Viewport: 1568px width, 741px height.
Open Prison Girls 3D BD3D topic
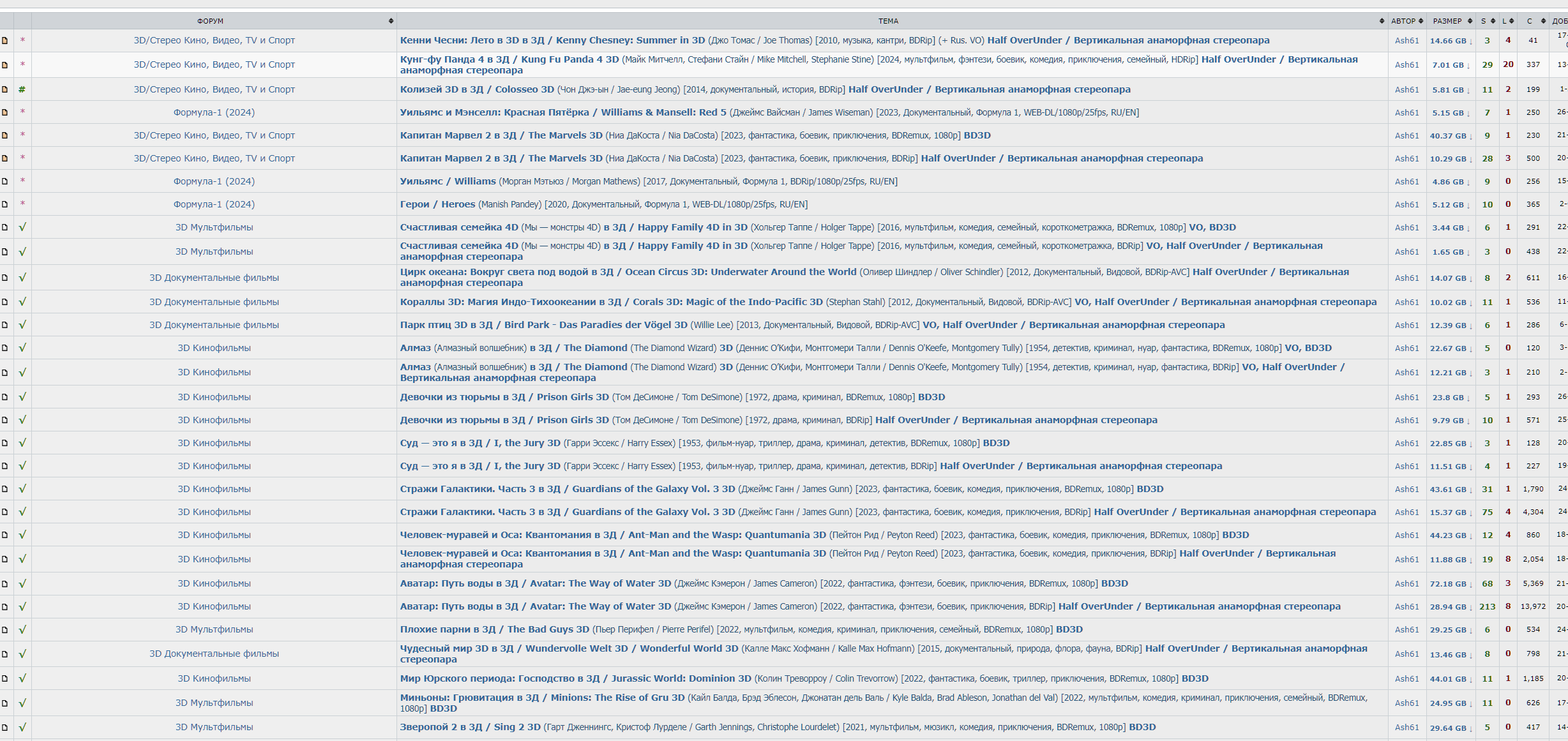[x=672, y=397]
